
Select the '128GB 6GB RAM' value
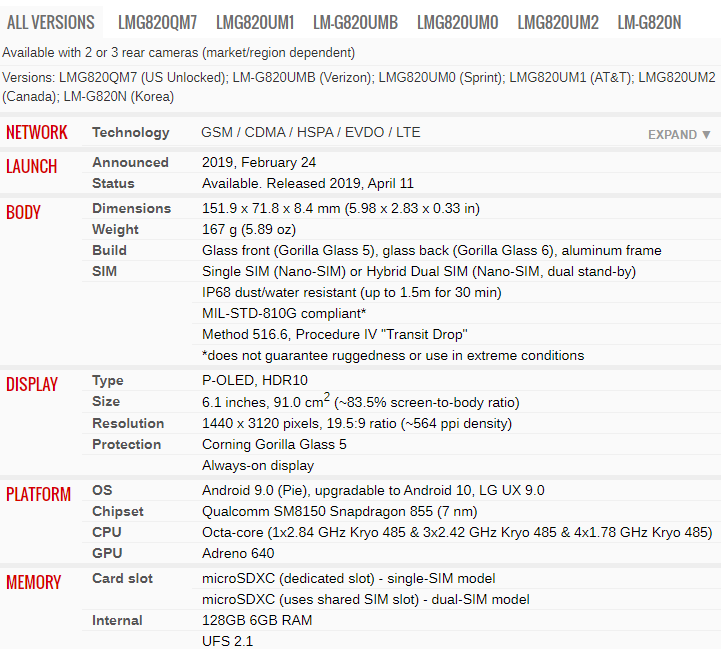tap(257, 620)
